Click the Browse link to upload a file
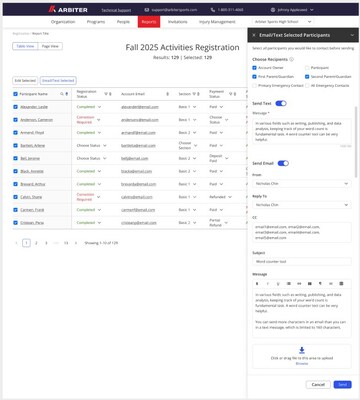The image size is (360, 400). tap(302, 364)
